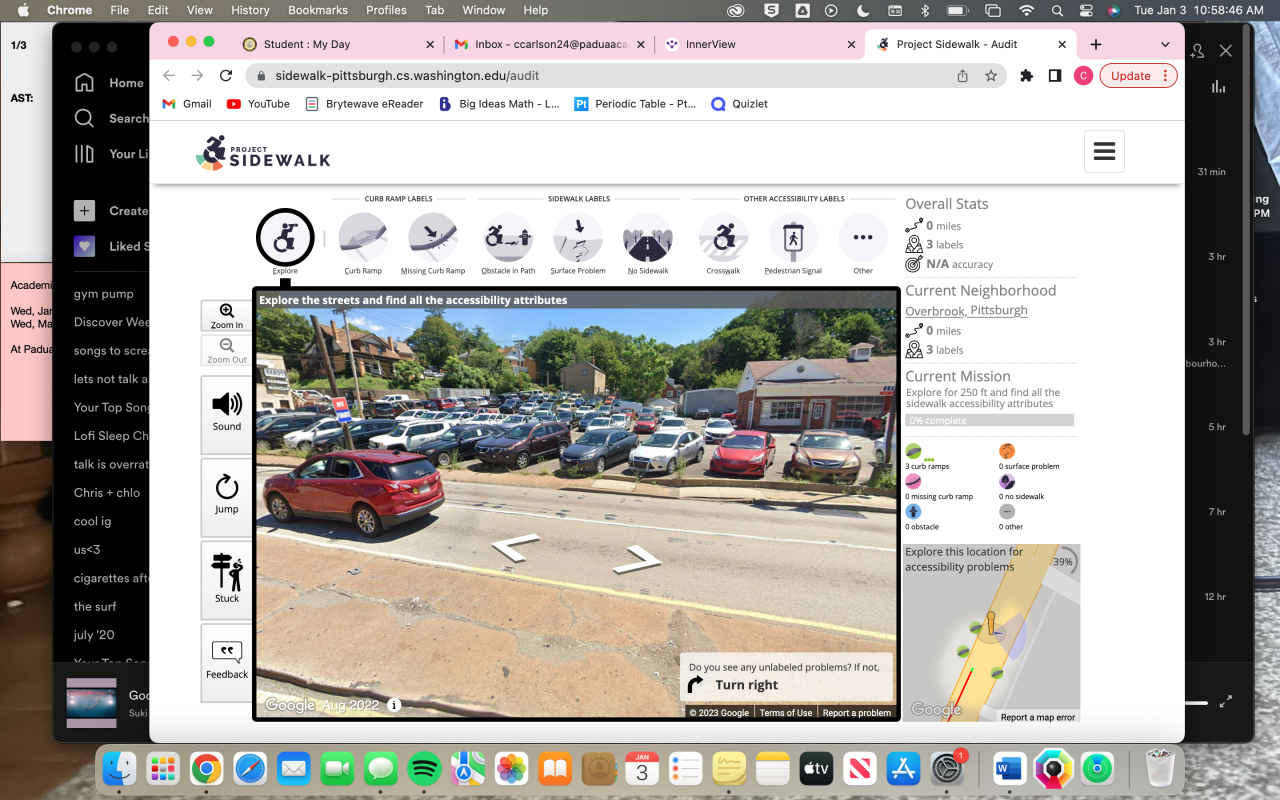Click the browser Back arrow
The width and height of the screenshot is (1280, 800).
point(168,76)
